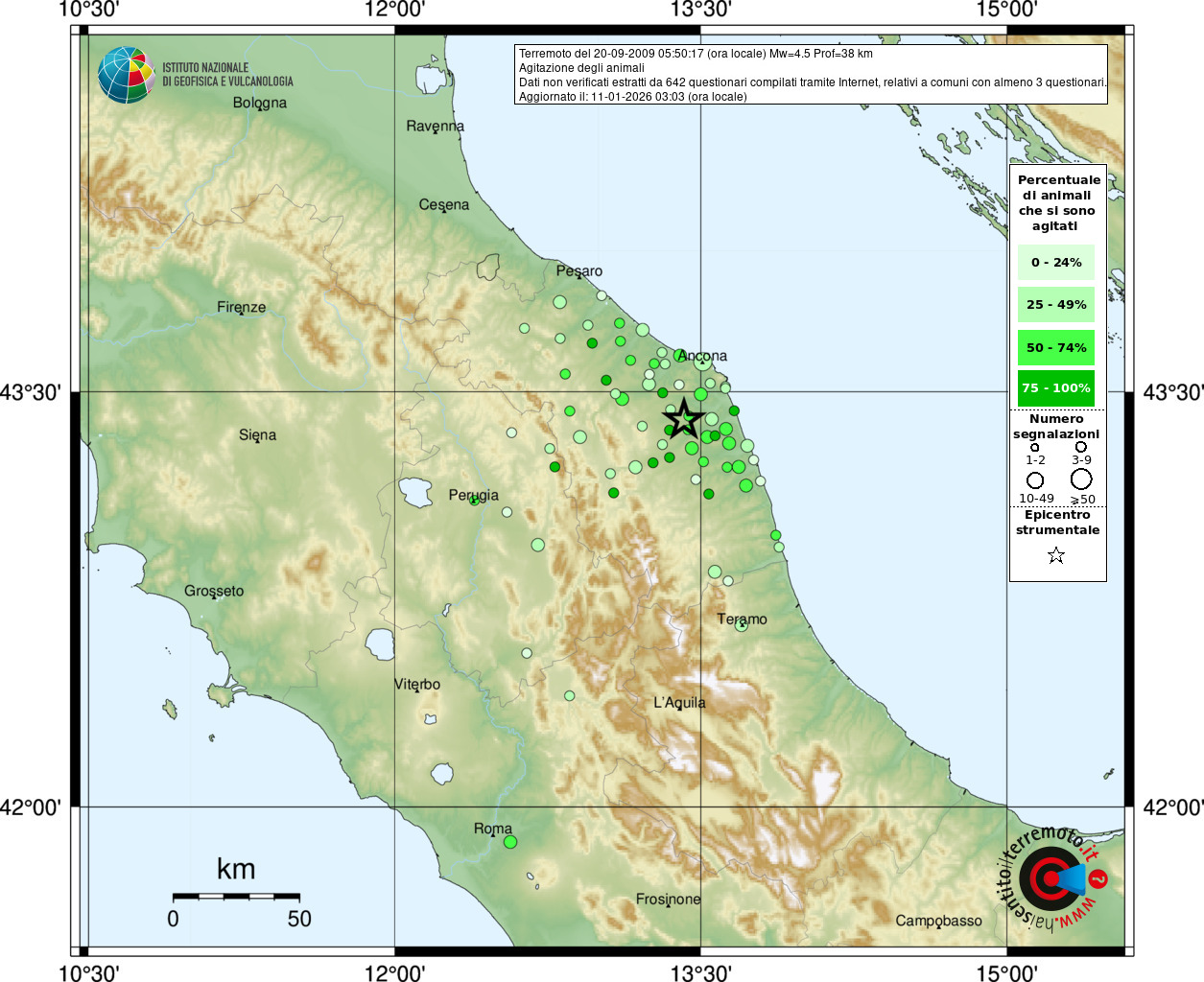Click the km scale bar

pos(236,896)
